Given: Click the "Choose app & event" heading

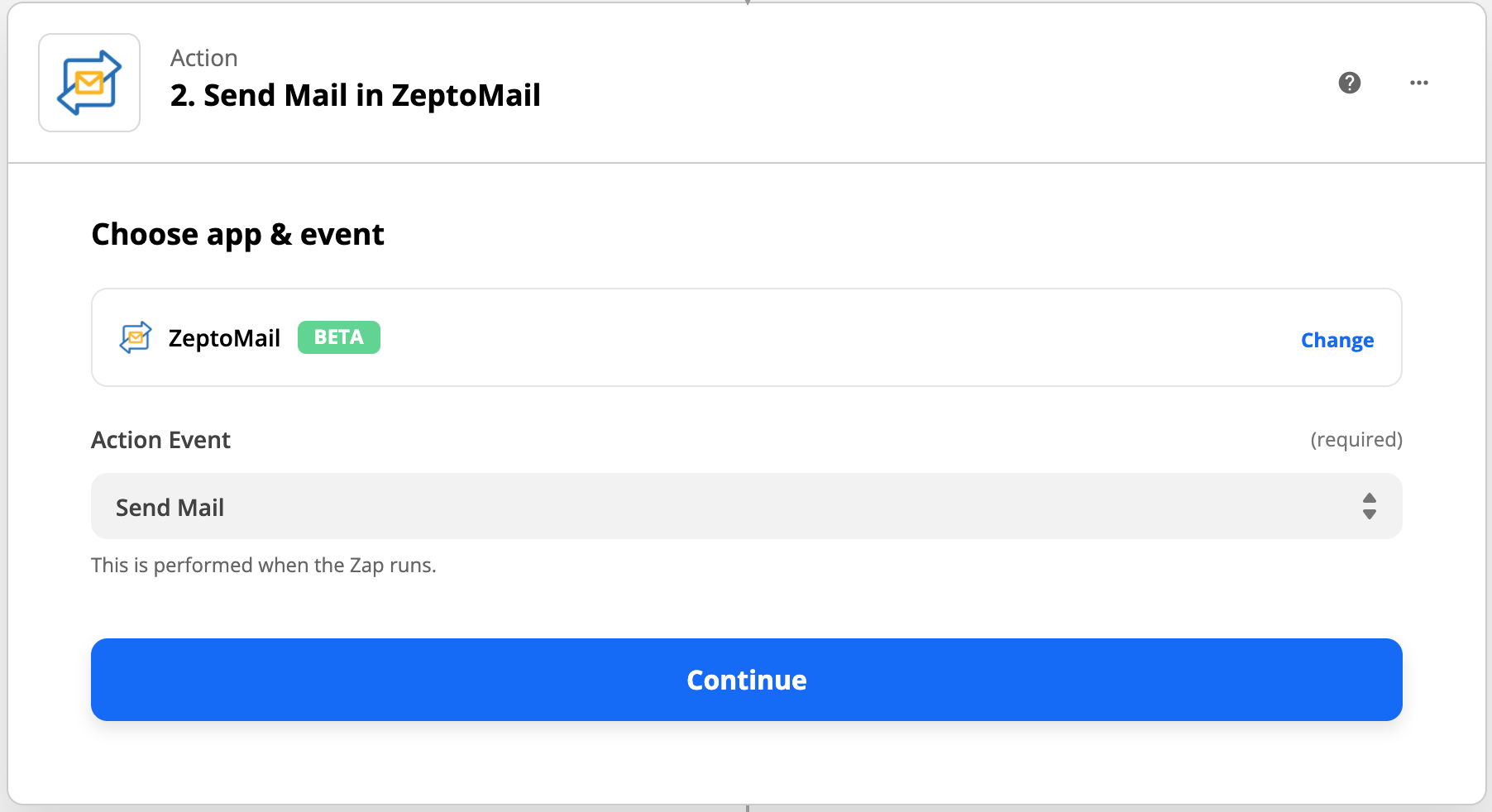Looking at the screenshot, I should [x=237, y=234].
